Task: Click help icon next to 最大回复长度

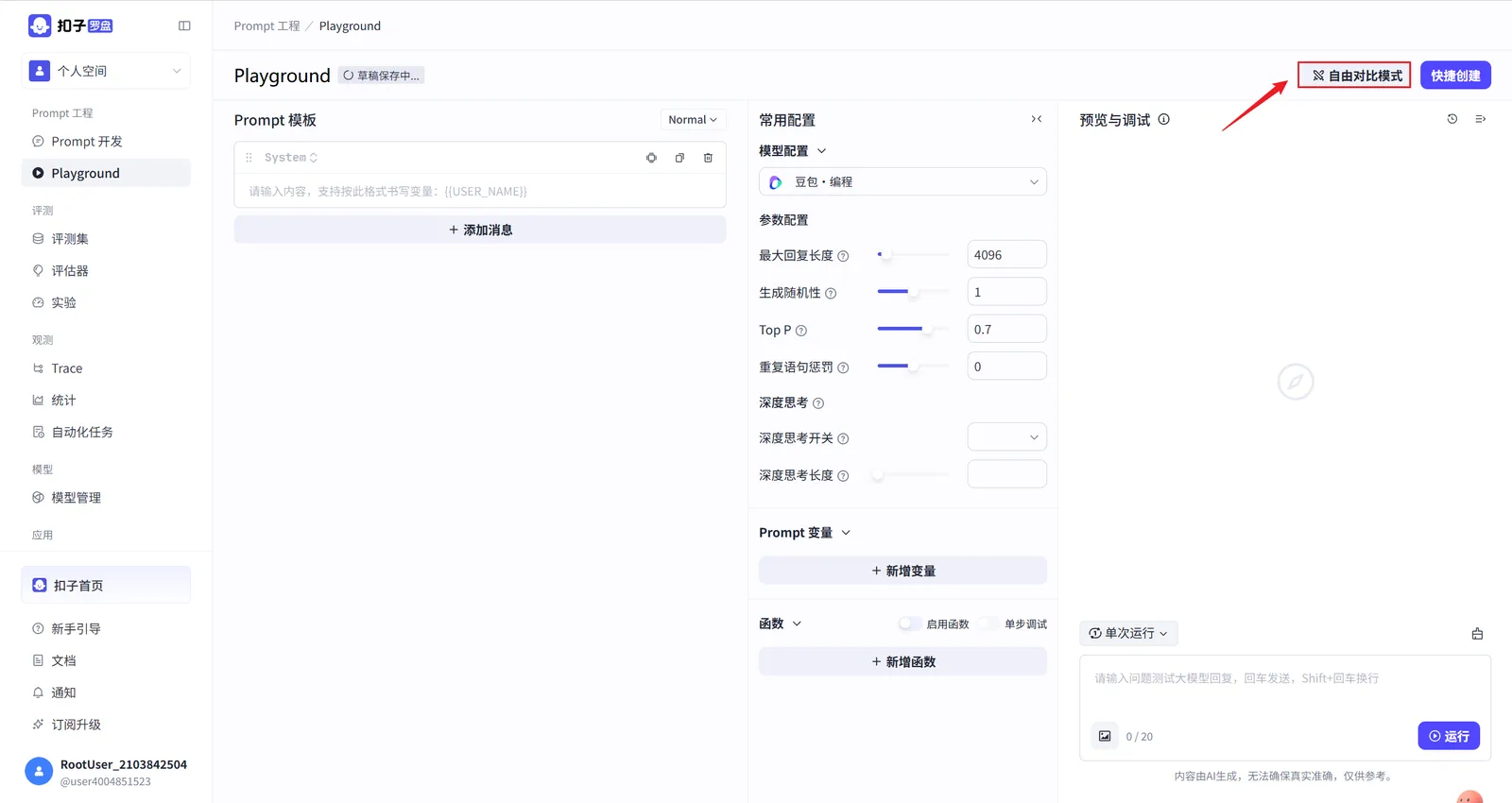Action: 843,256
